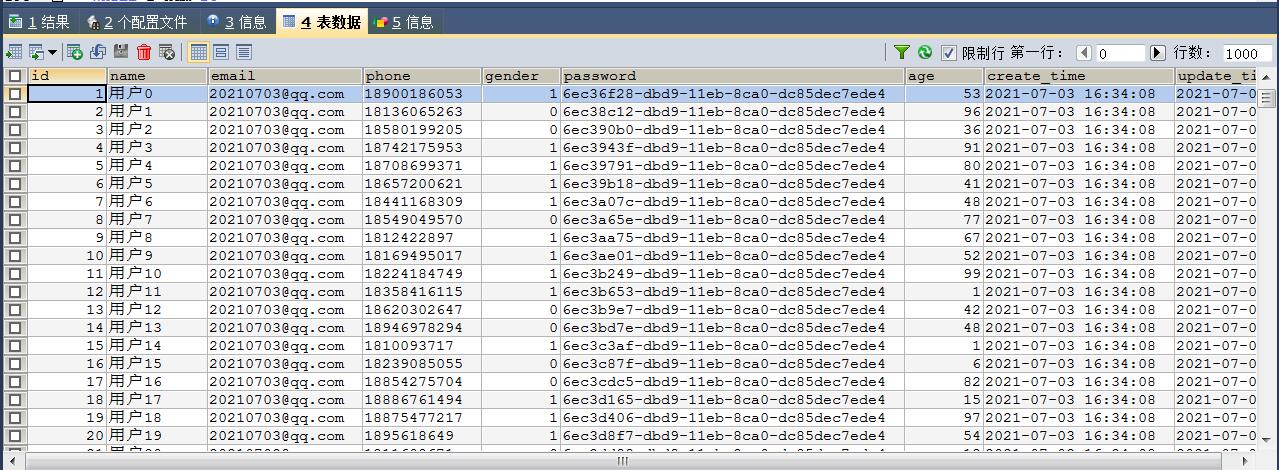Check the row checkbox for 用户19

point(14,436)
